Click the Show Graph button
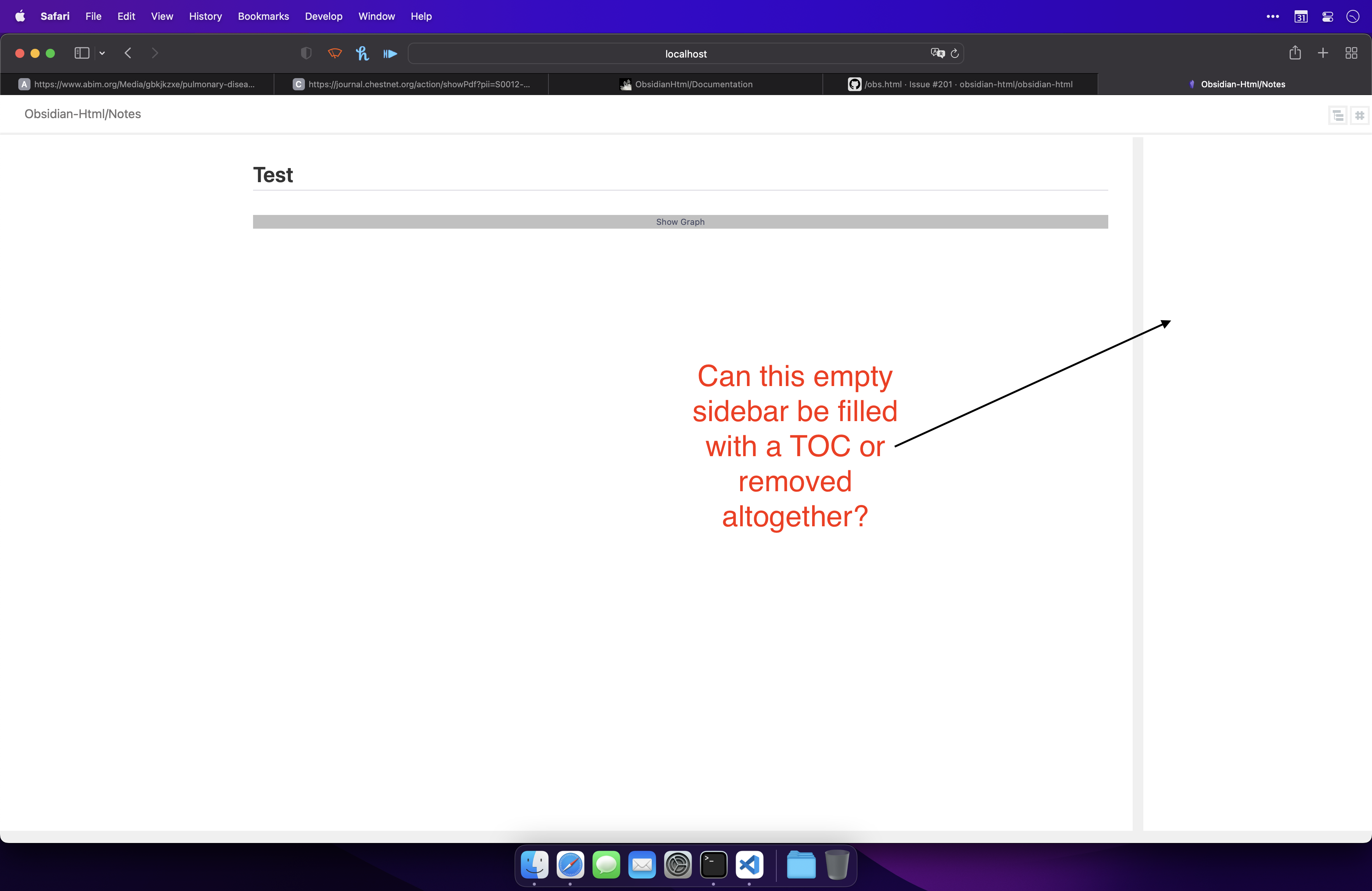The height and width of the screenshot is (891, 1372). point(680,222)
